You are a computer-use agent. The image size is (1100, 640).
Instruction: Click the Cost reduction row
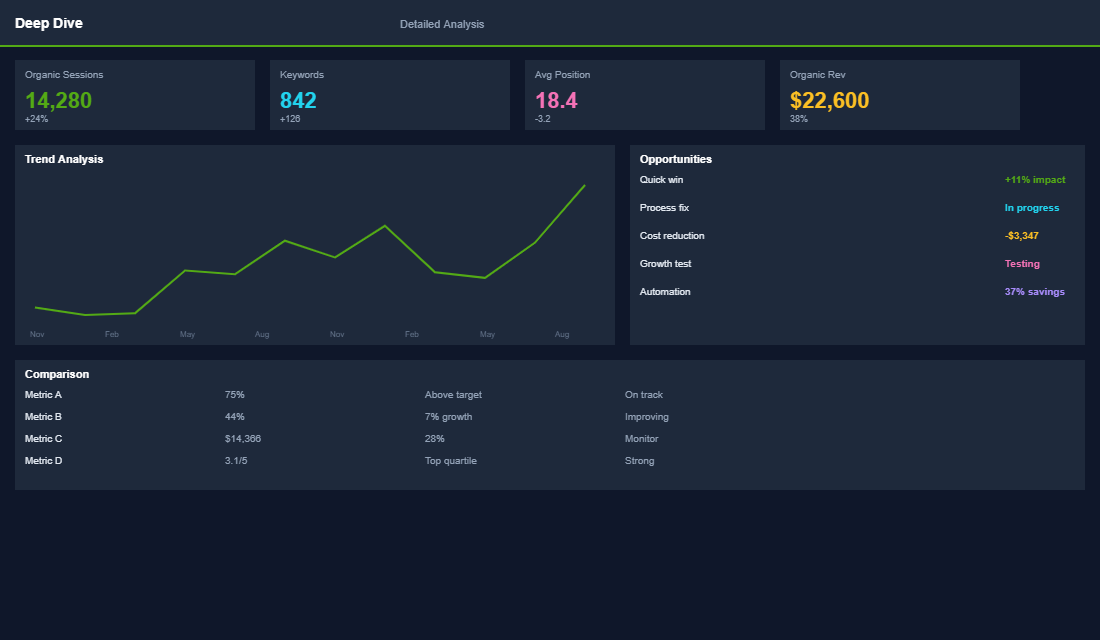tap(672, 235)
